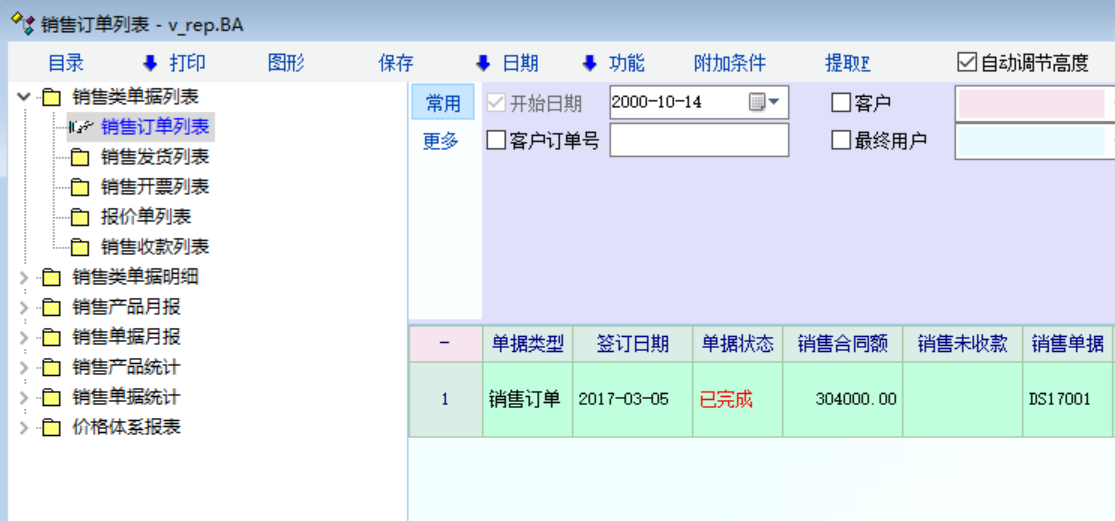Tick the 最终用户 checkbox
This screenshot has height=521, width=1115.
[841, 140]
